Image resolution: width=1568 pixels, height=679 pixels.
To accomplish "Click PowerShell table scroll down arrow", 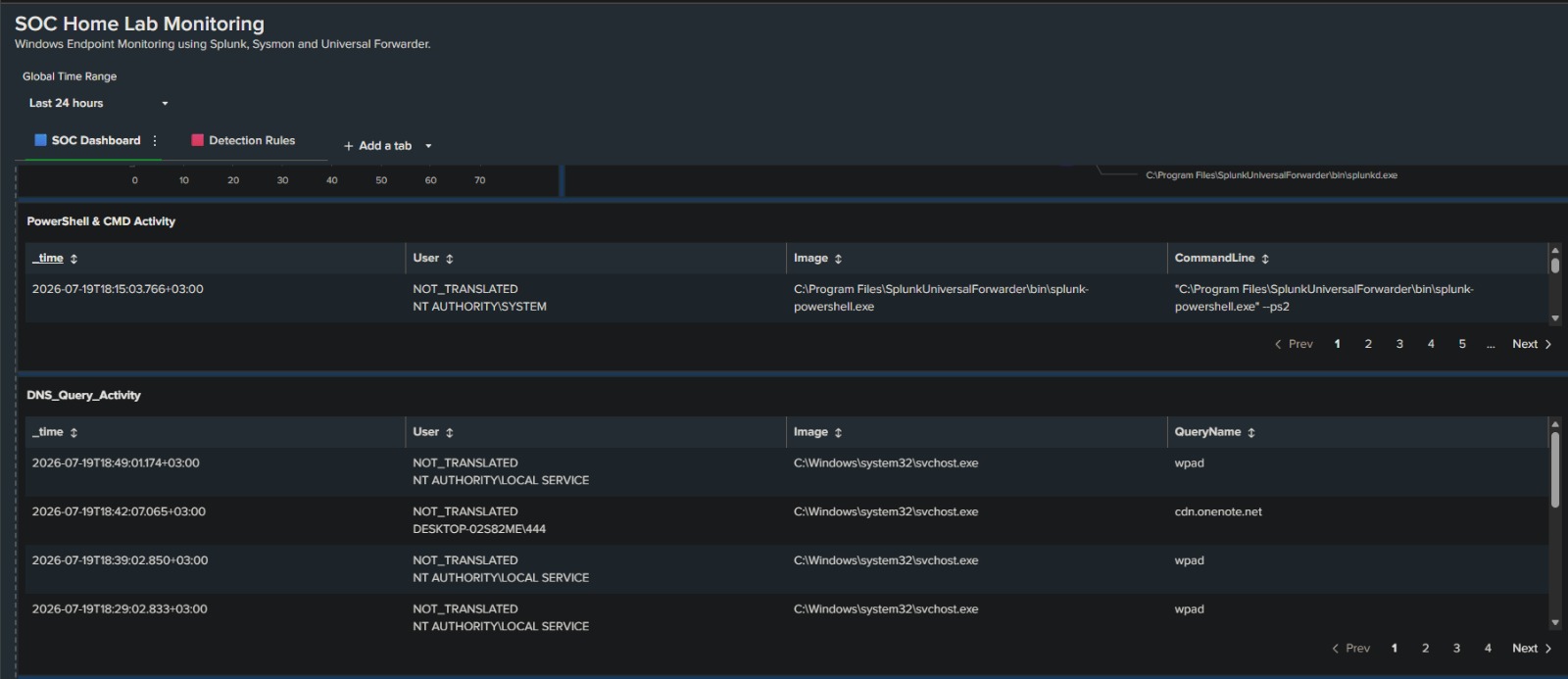I will tap(1554, 318).
